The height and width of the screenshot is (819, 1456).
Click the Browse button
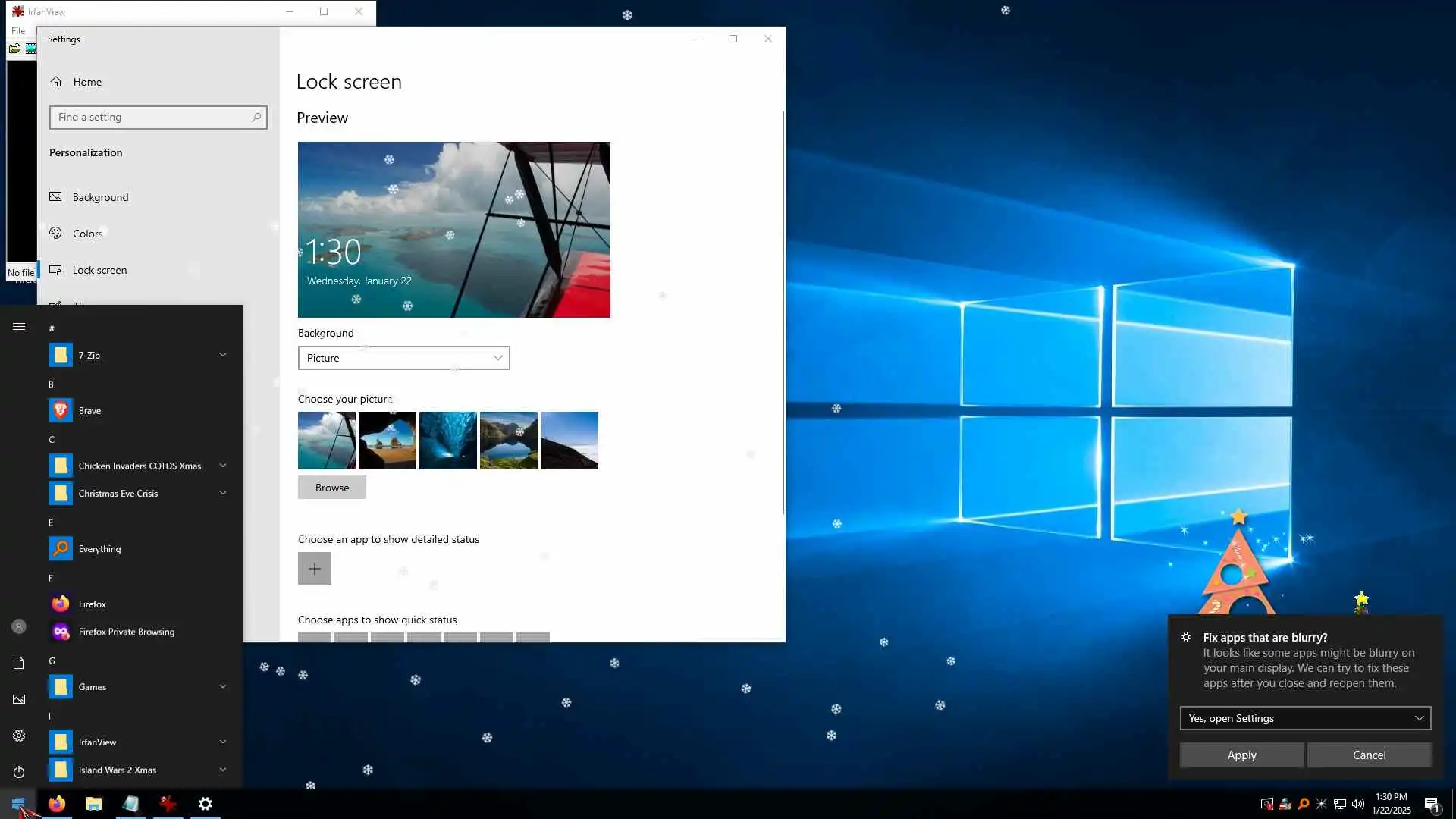click(331, 488)
